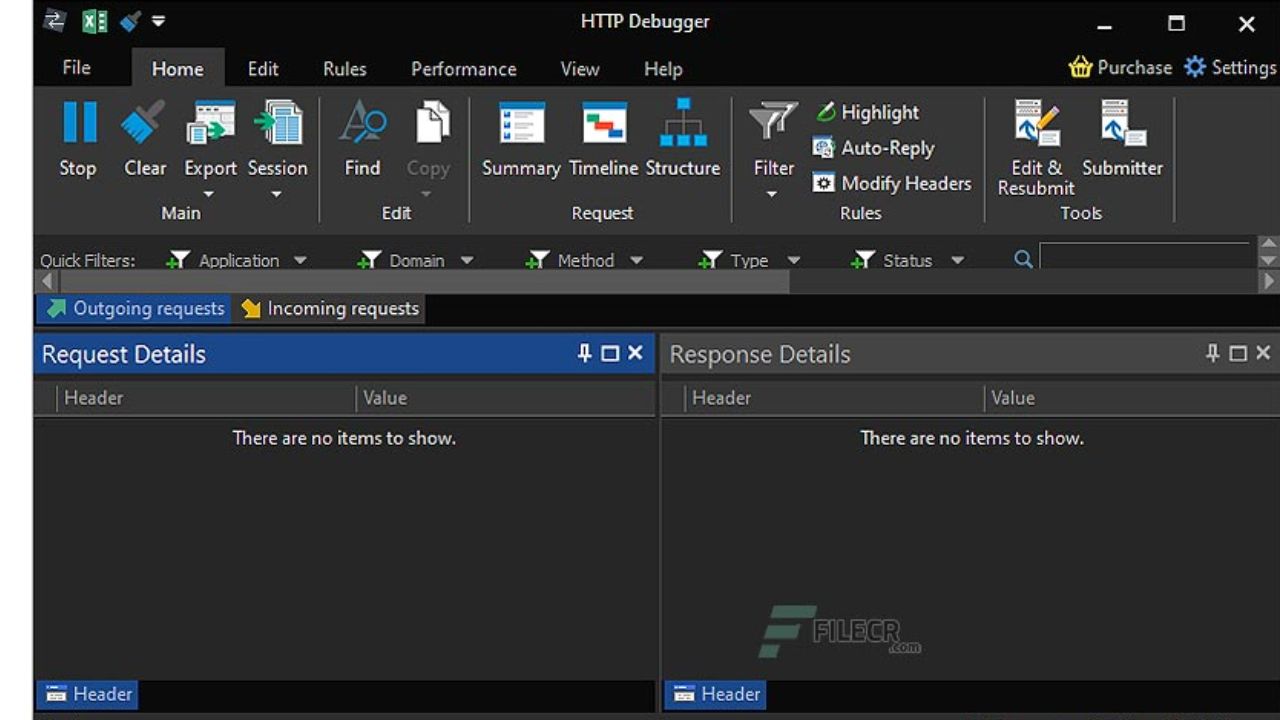The height and width of the screenshot is (720, 1280).
Task: Click the Excel export icon in title bar
Action: tap(95, 21)
